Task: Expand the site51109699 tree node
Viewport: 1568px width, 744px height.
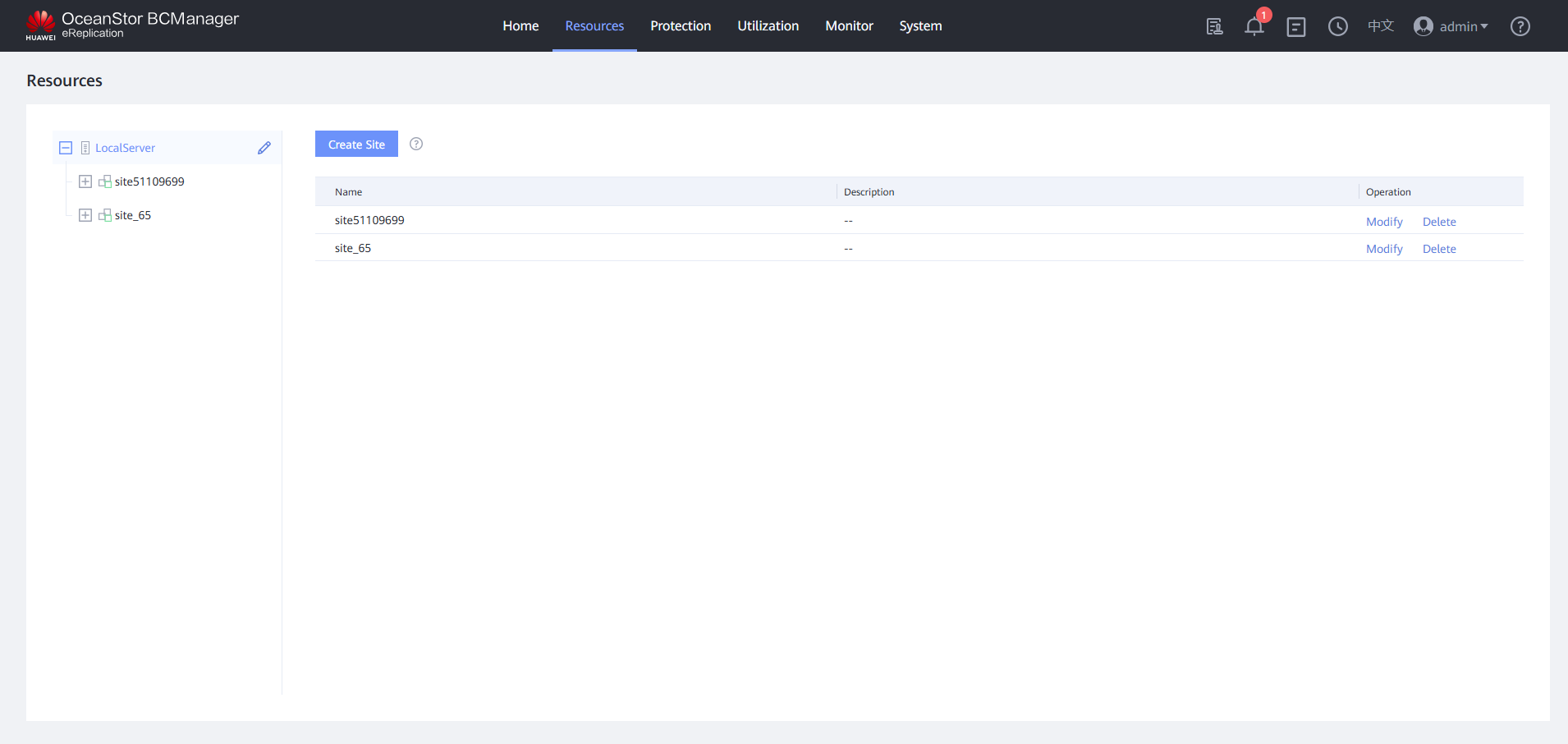Action: (85, 181)
